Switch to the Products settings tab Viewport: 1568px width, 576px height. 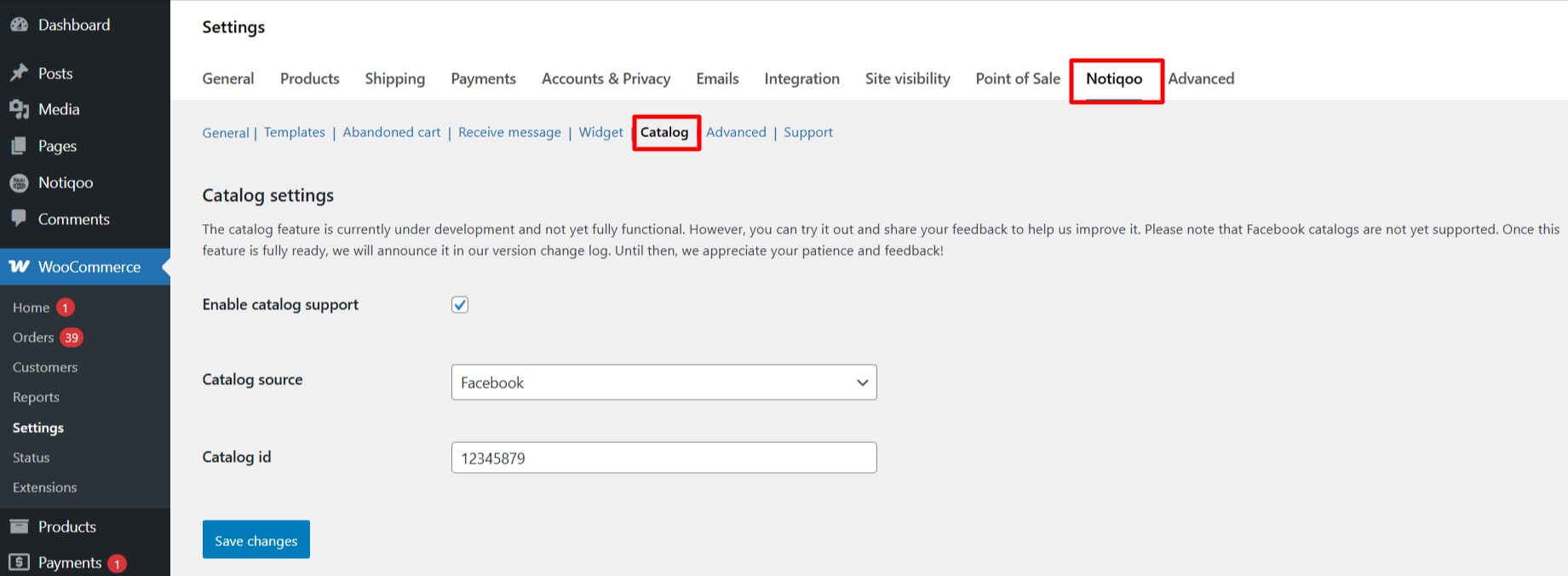point(310,78)
